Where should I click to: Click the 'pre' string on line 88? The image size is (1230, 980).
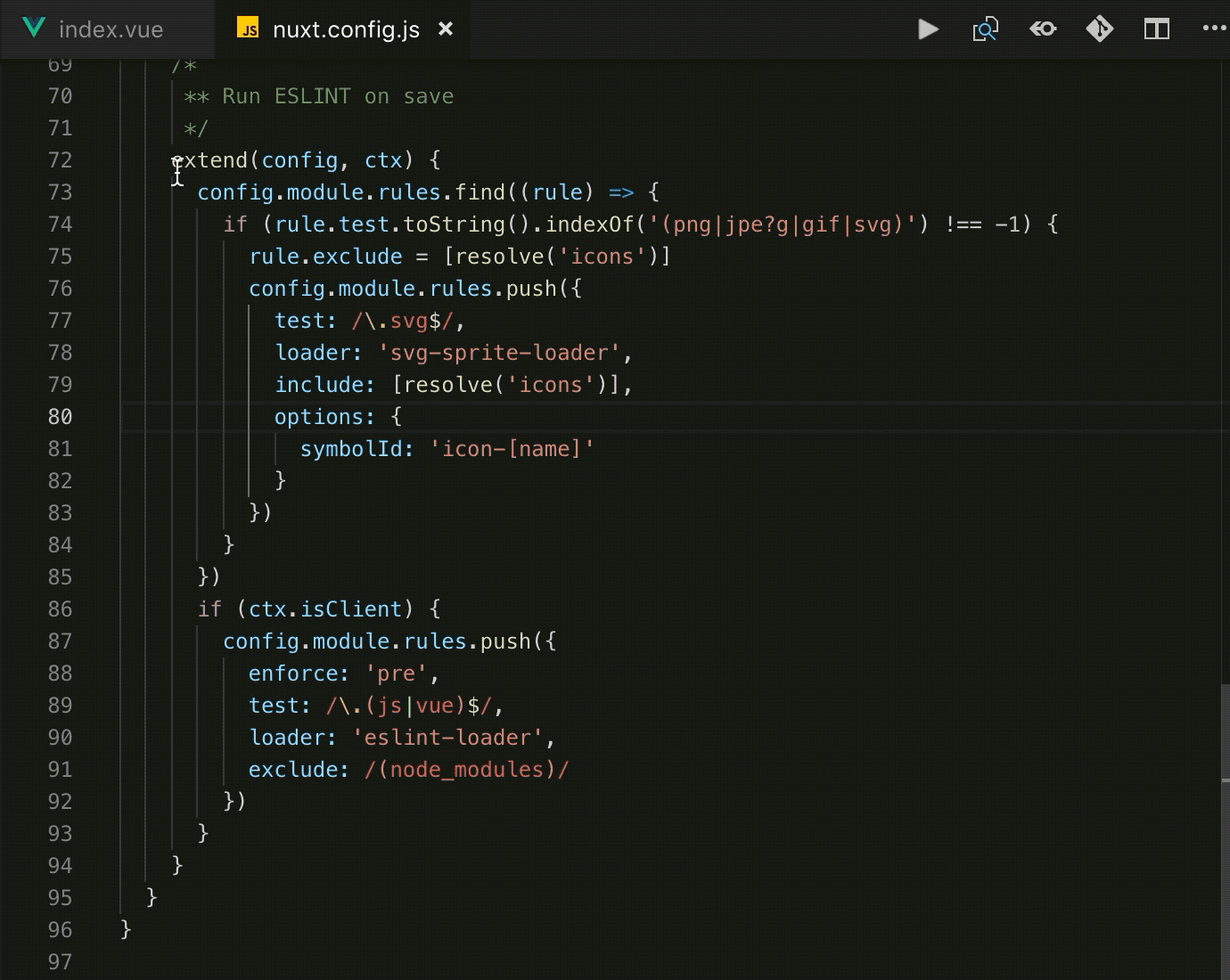(397, 674)
